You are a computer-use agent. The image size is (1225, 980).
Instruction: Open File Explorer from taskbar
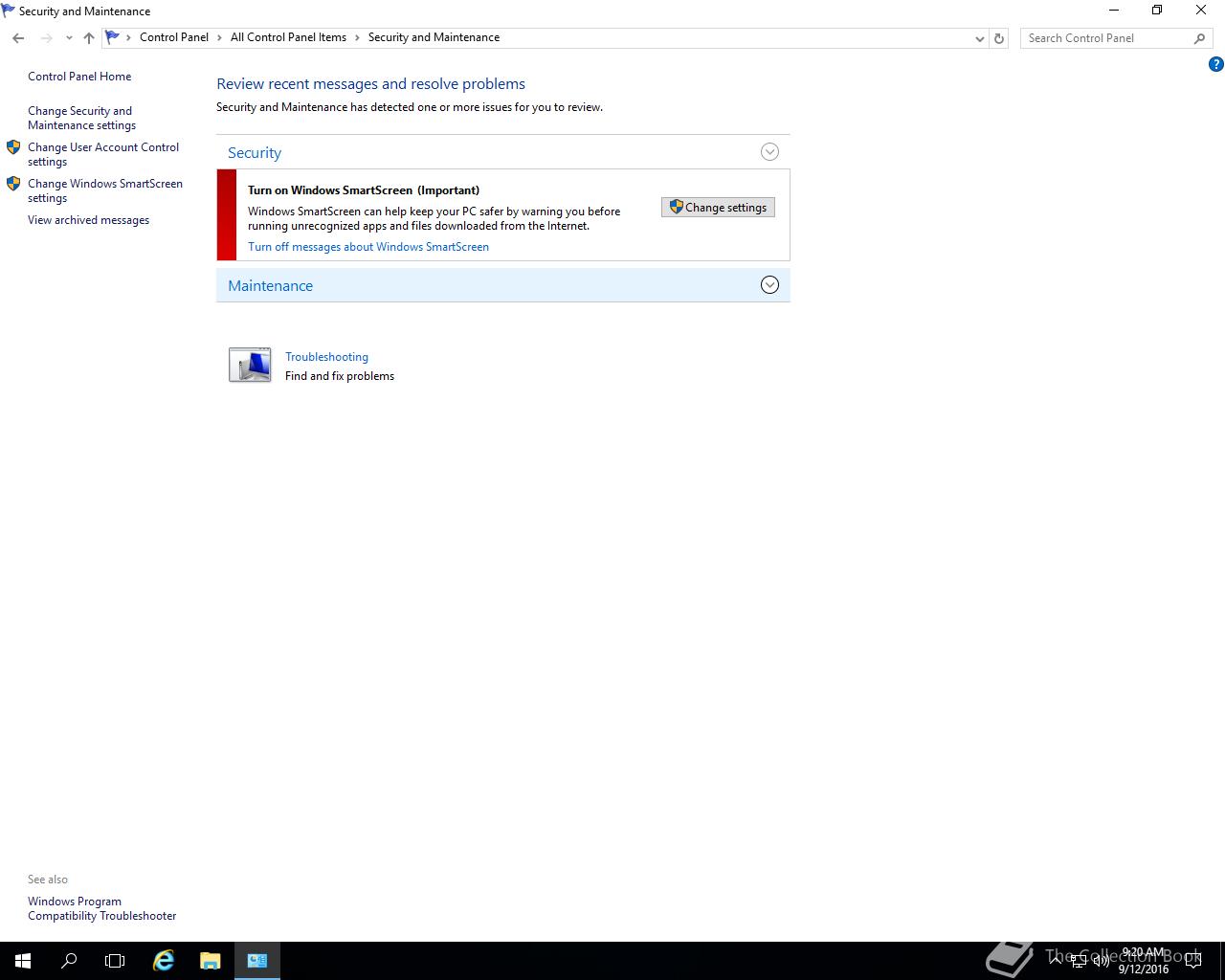coord(210,961)
